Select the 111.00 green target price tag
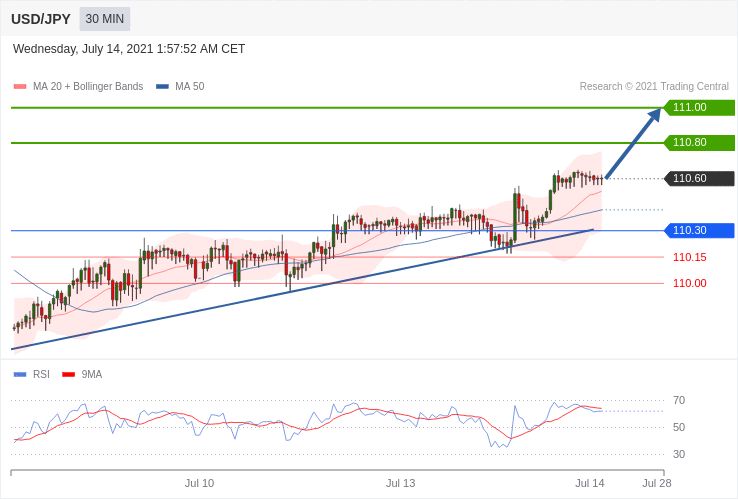Screen dimensions: 738x500 (x=699, y=107)
